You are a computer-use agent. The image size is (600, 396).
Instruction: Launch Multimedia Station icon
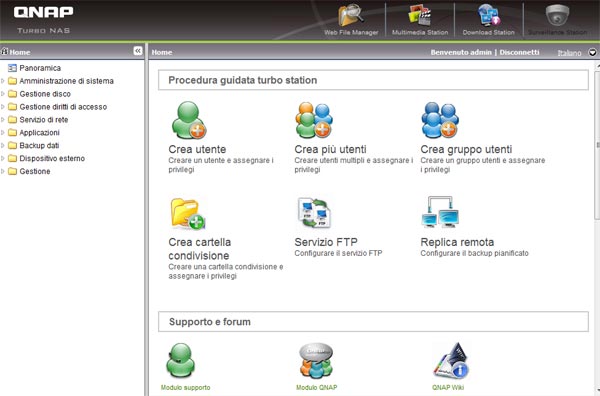click(x=420, y=15)
